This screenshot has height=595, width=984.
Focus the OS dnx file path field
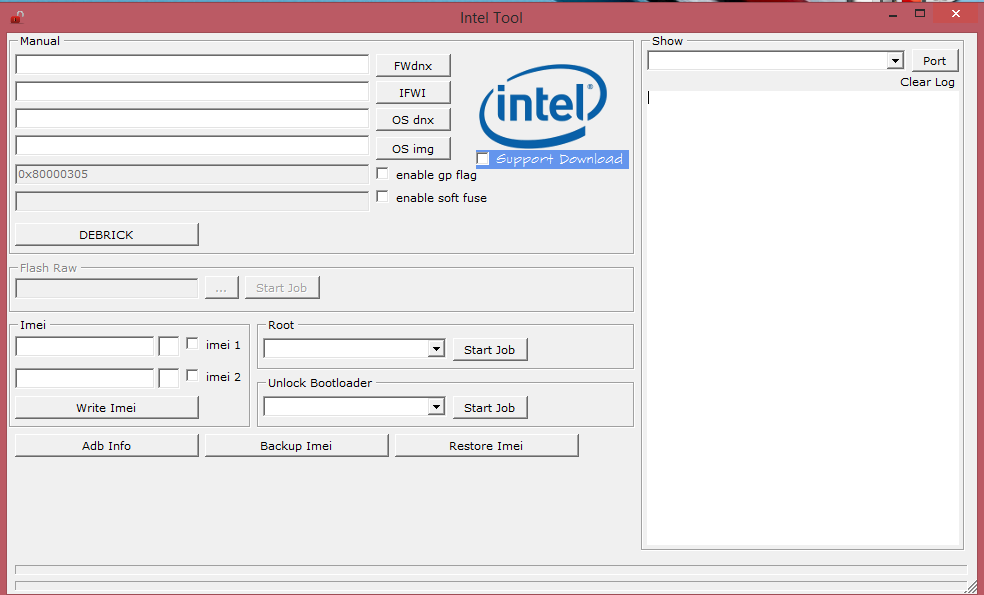(192, 119)
